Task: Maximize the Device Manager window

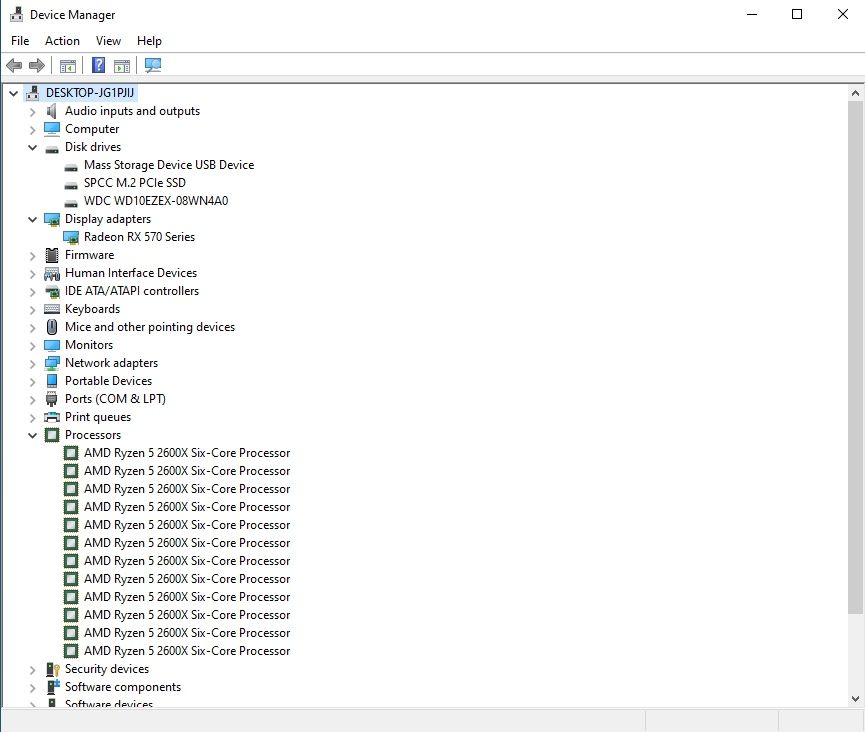Action: tap(797, 14)
